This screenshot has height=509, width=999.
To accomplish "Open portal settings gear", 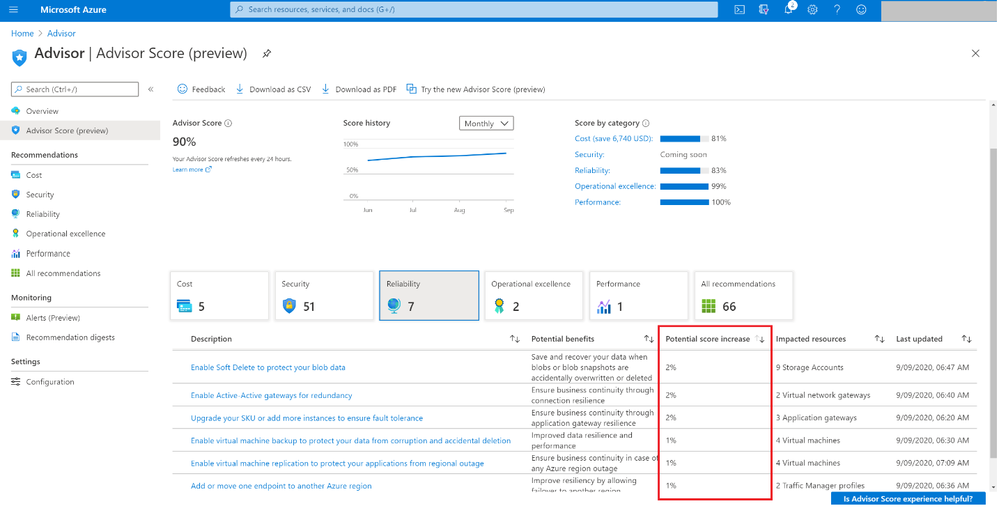I will click(812, 10).
